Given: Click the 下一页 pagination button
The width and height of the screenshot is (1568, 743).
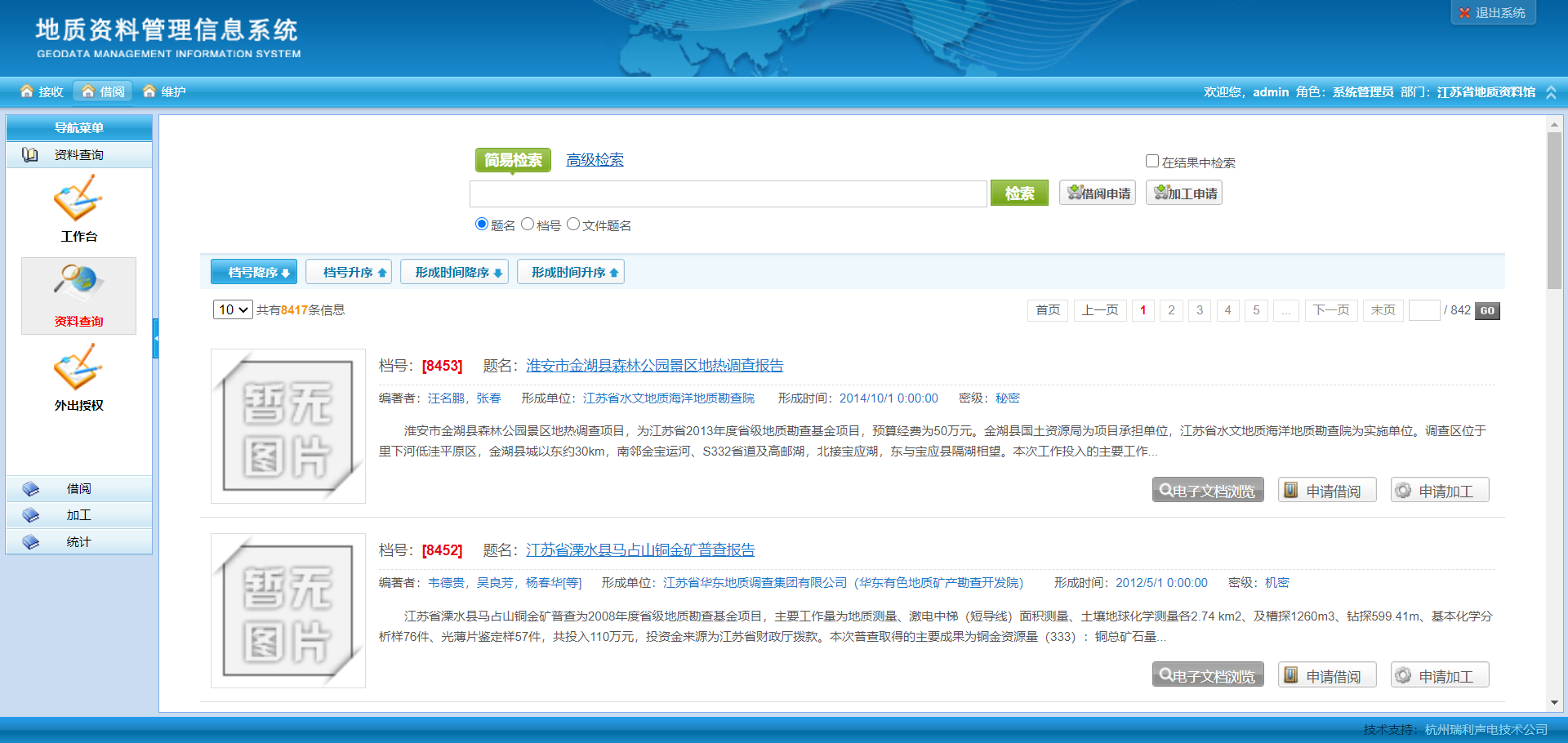Looking at the screenshot, I should 1331,310.
